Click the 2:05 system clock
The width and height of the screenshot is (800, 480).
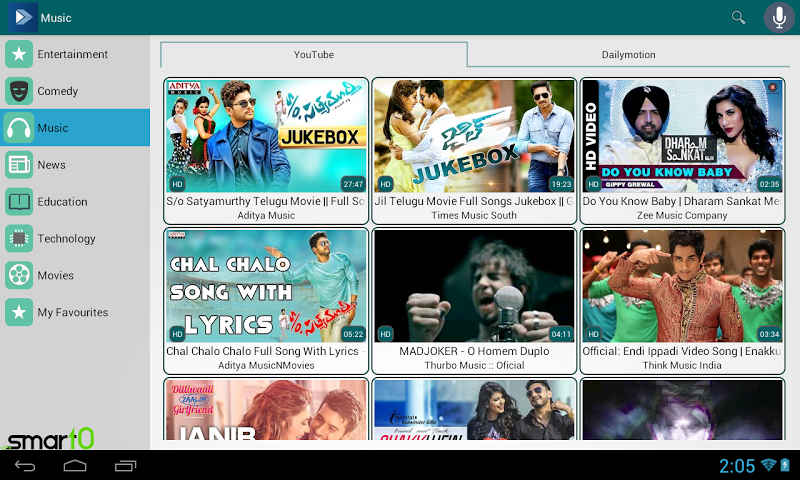tap(737, 465)
